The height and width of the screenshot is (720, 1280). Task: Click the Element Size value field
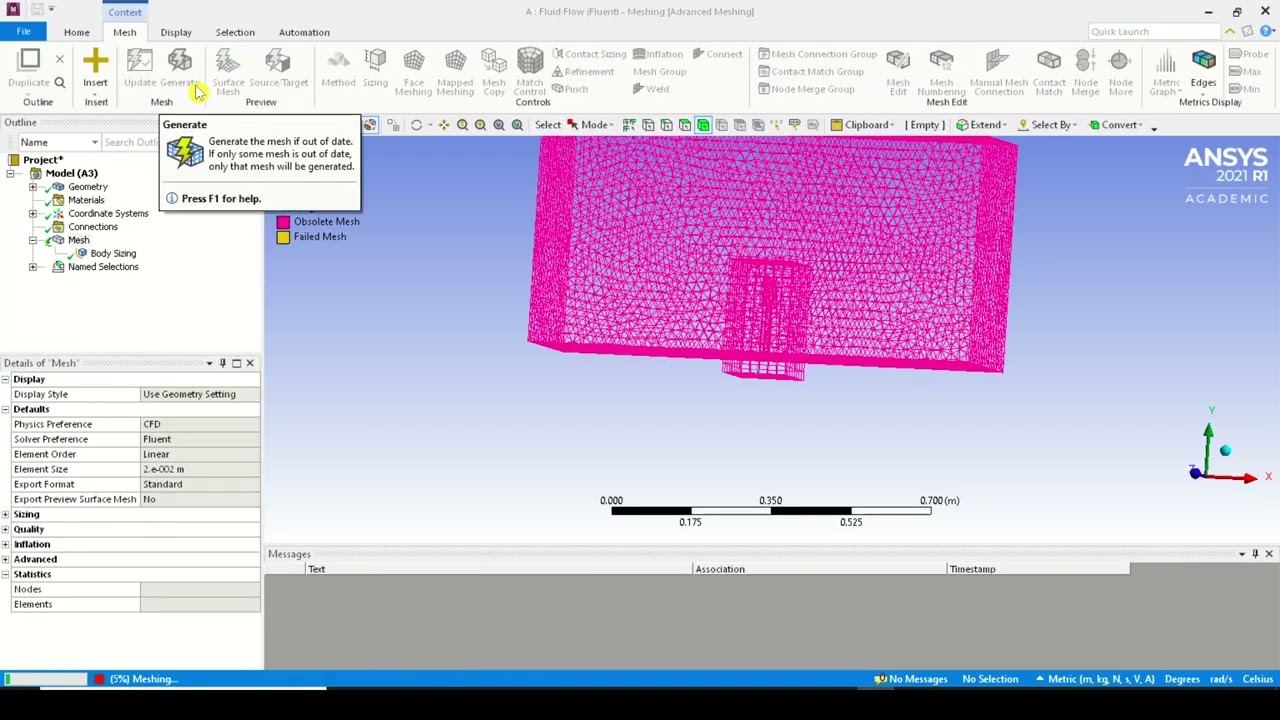click(200, 469)
